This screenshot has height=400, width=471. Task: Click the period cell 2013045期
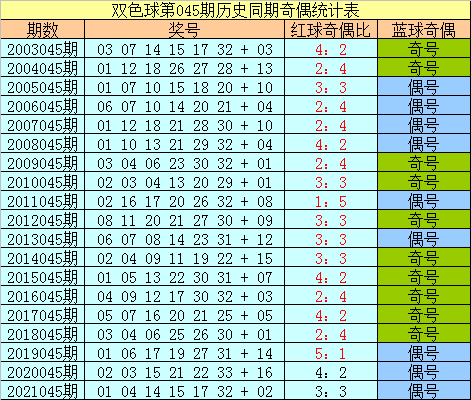(x=42, y=239)
